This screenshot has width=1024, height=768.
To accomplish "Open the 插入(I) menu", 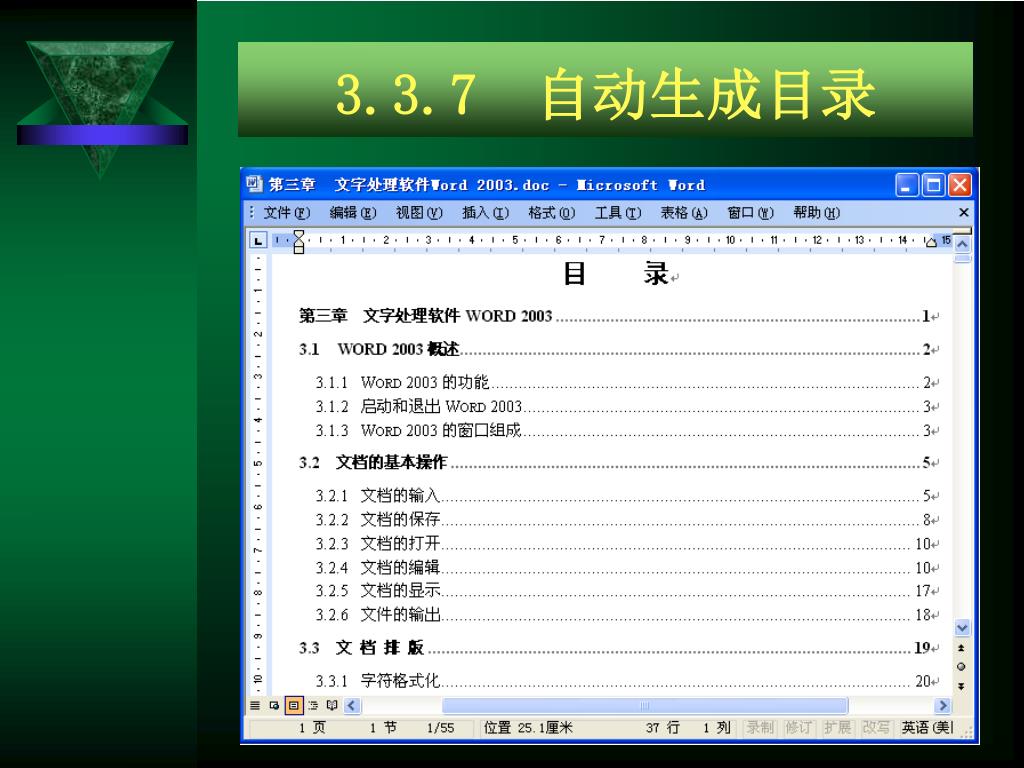I will click(485, 213).
